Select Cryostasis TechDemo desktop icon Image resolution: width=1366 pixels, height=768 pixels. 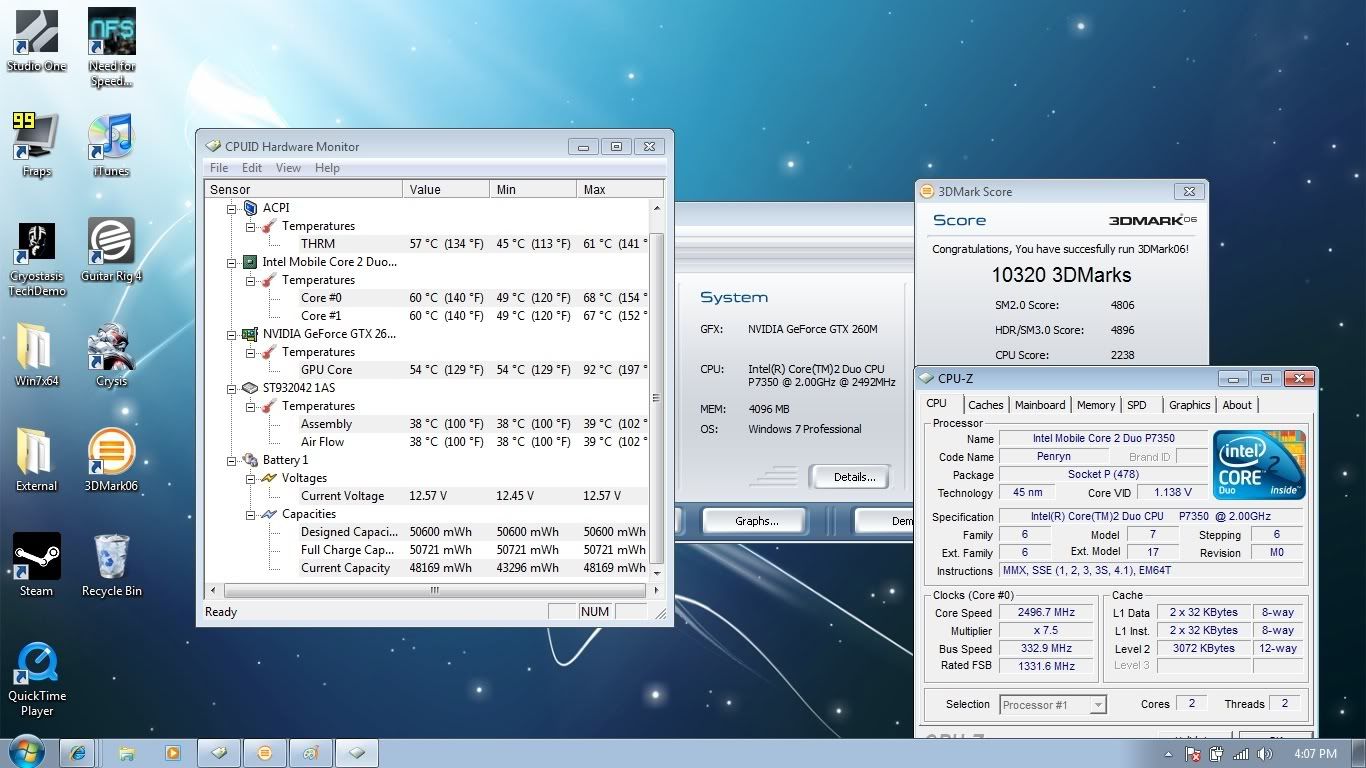(x=36, y=259)
